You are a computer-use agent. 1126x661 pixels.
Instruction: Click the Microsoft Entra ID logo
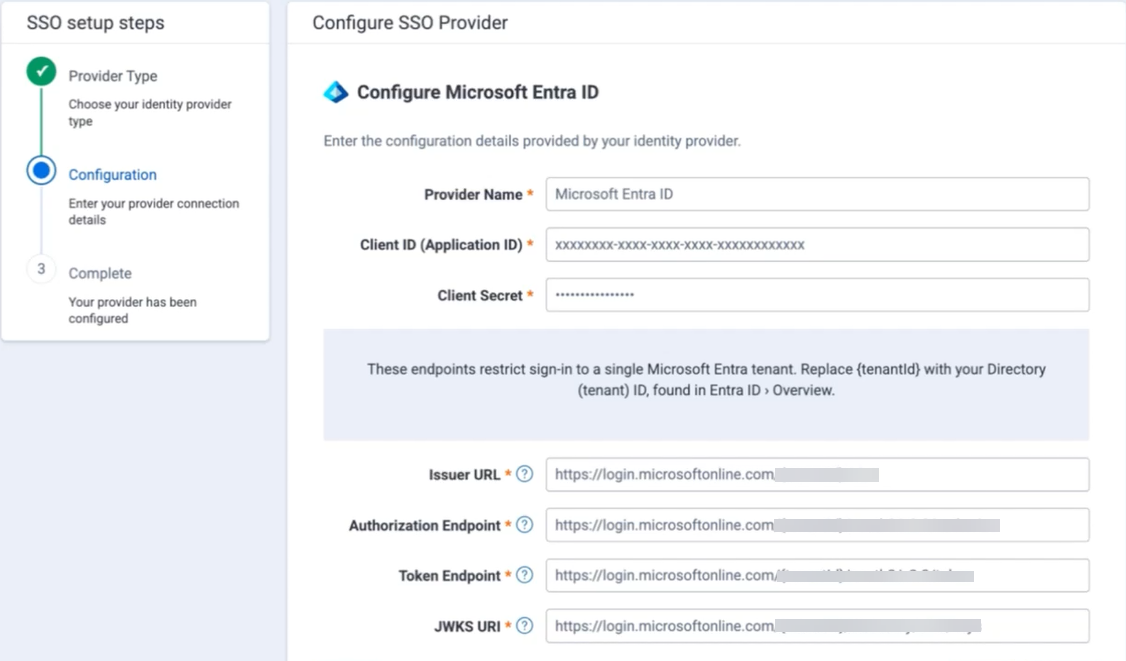pyautogui.click(x=335, y=92)
